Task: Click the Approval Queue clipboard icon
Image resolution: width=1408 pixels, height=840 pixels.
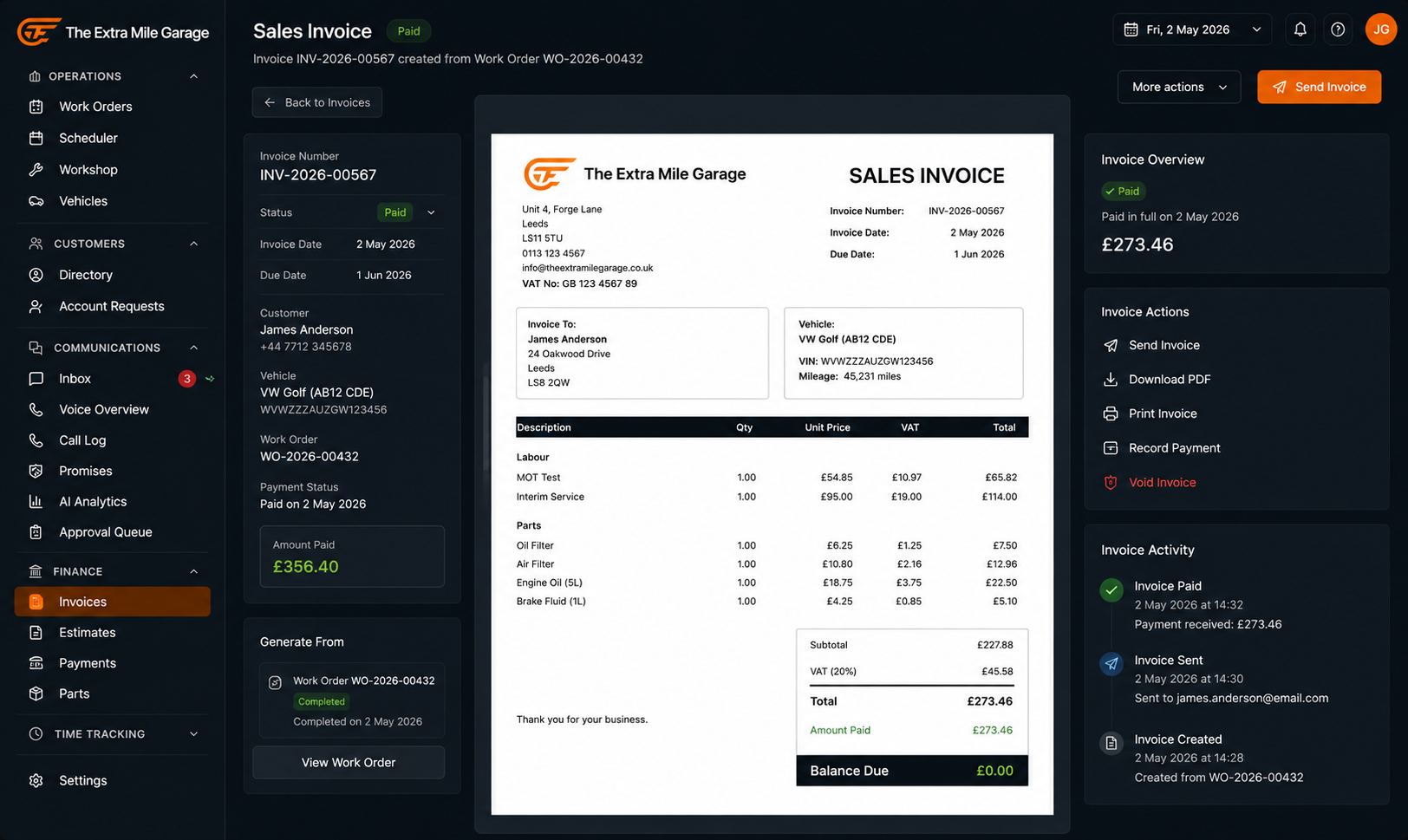Action: pyautogui.click(x=36, y=532)
